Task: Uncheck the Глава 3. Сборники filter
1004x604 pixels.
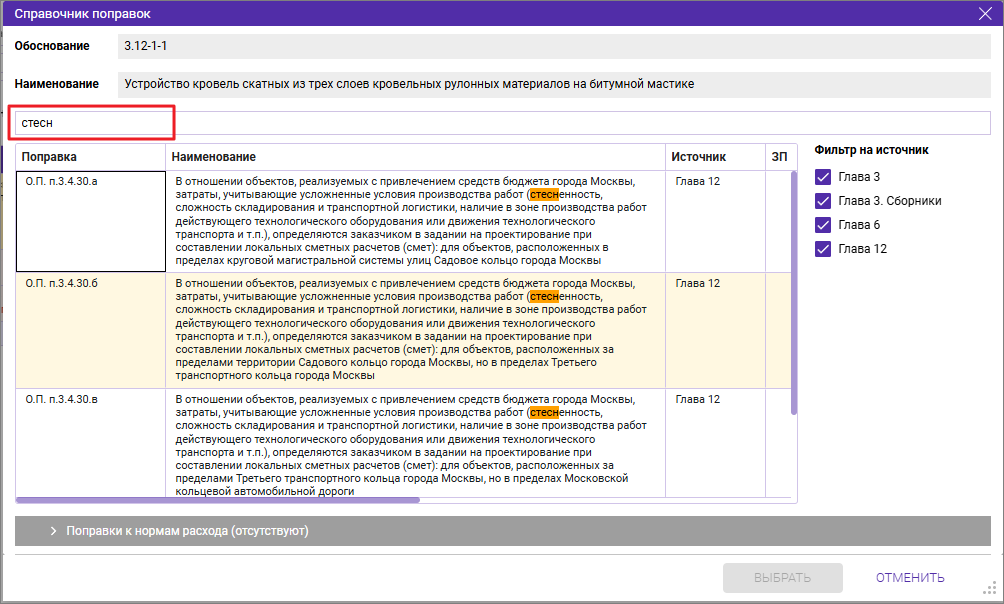Action: pos(823,201)
